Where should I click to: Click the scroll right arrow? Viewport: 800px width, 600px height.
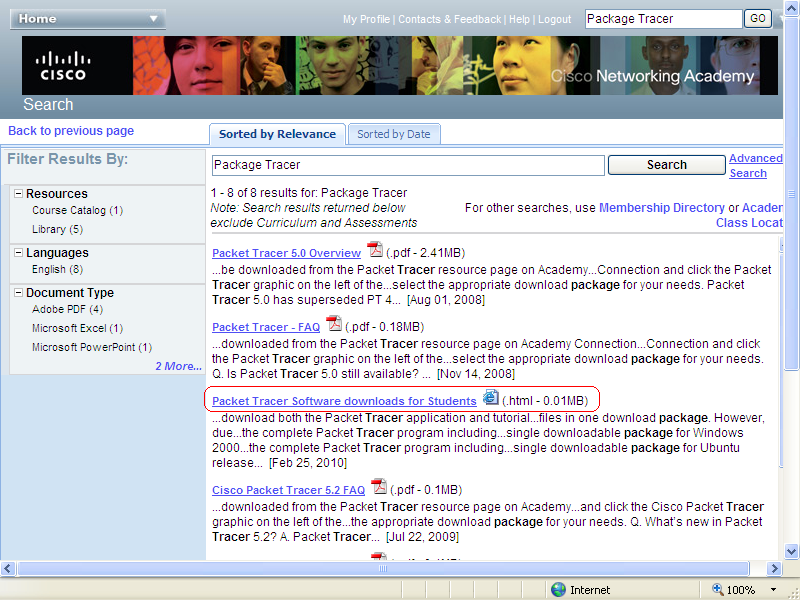click(x=774, y=568)
